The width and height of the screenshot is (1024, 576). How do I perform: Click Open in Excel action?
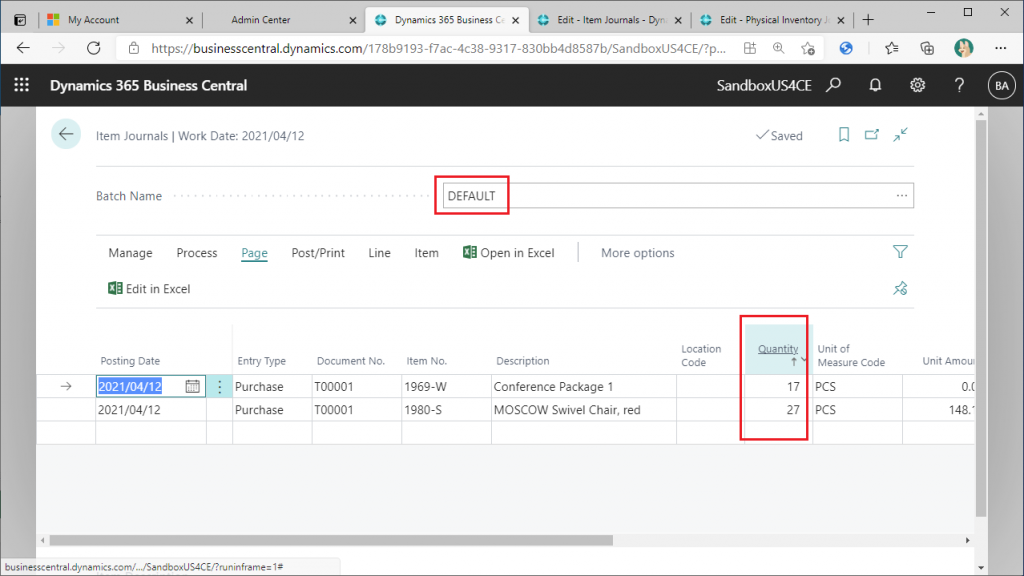click(509, 253)
